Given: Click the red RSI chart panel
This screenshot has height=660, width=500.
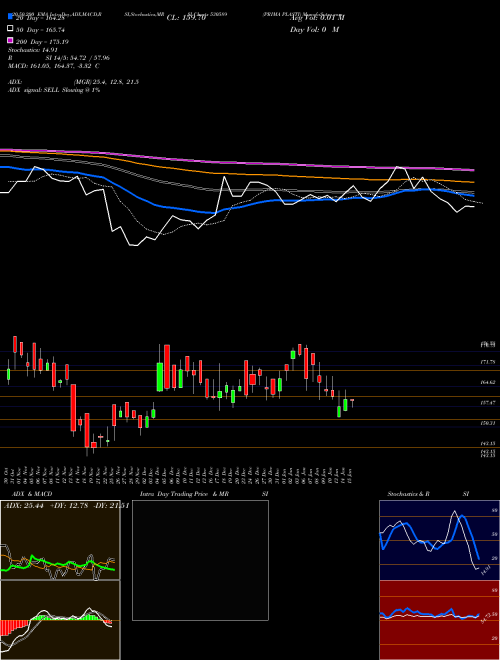Looking at the screenshot, I should pos(439,620).
